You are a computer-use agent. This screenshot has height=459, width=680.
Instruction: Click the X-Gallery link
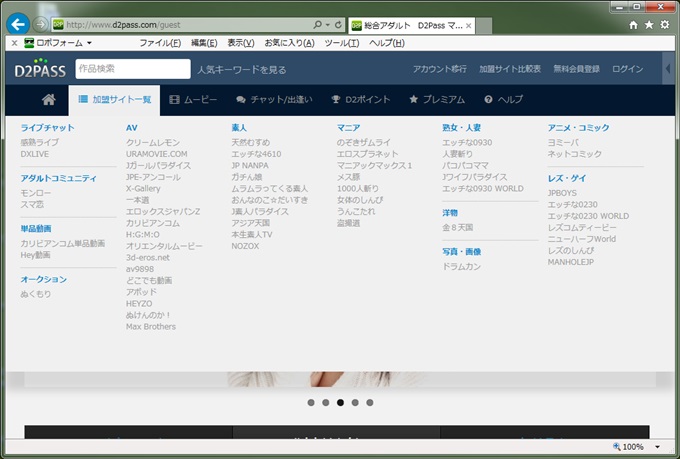(143, 189)
